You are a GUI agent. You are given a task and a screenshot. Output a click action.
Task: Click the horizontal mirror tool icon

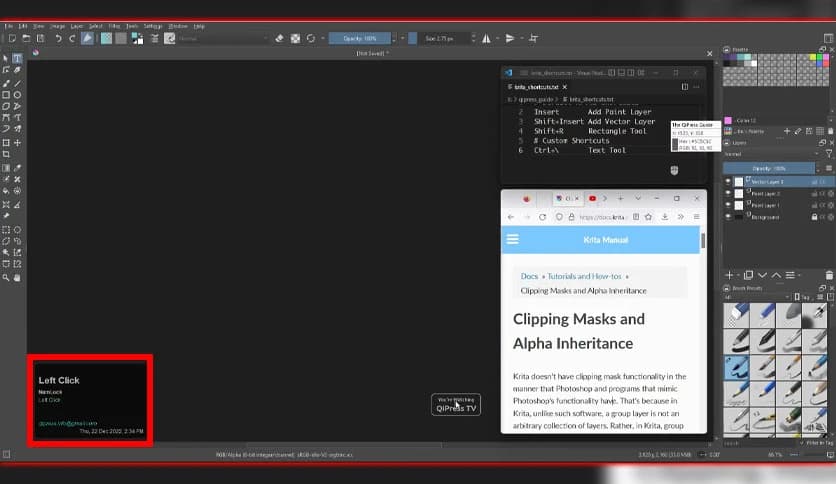[487, 38]
